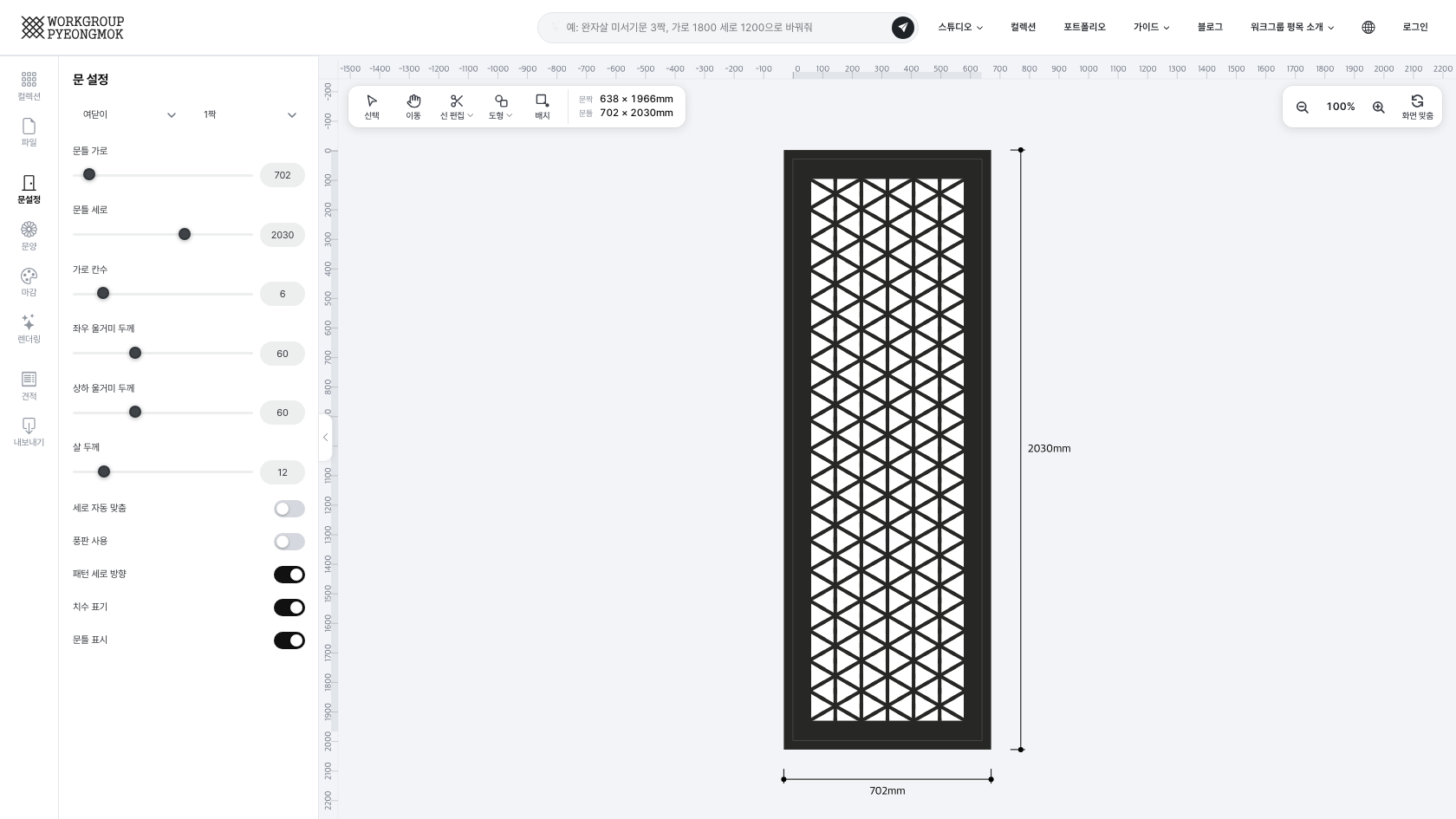Enable the 풍판 사용 toggle

[289, 542]
